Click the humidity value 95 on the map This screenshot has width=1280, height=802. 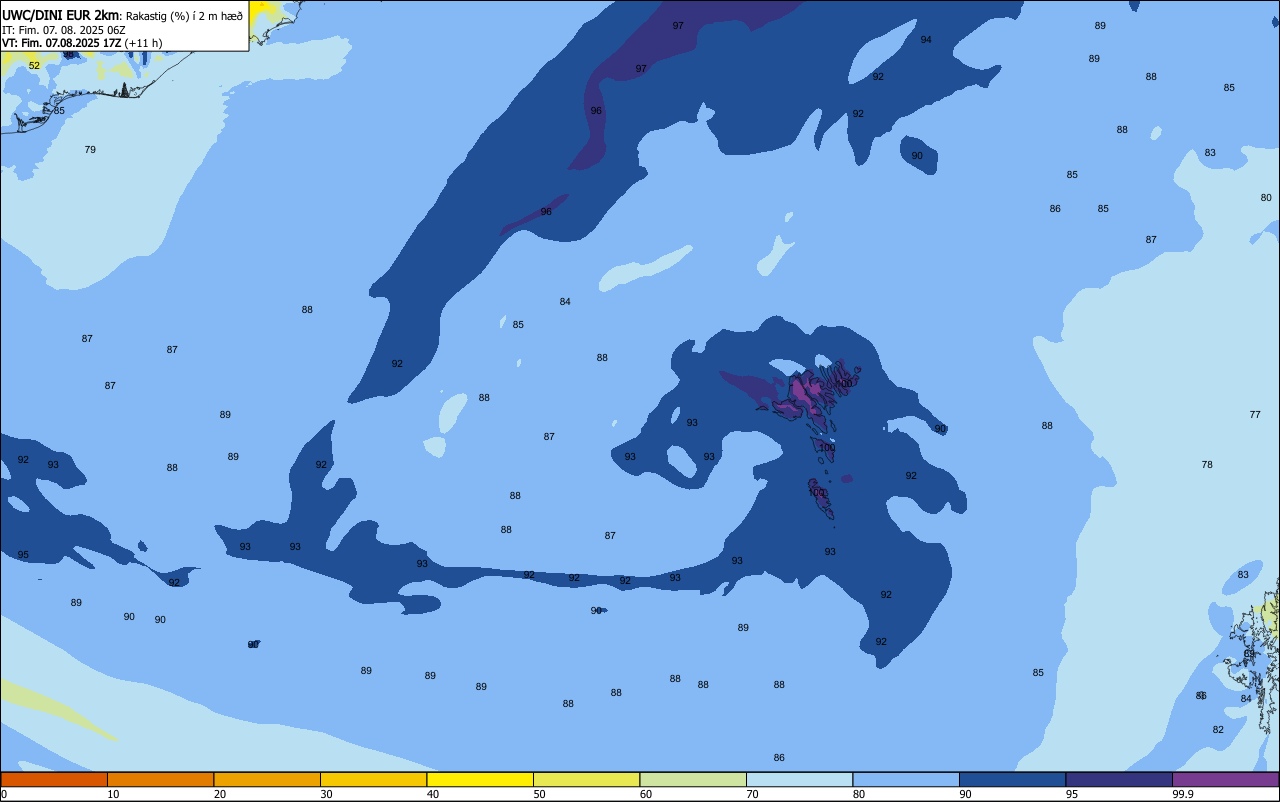(23, 555)
